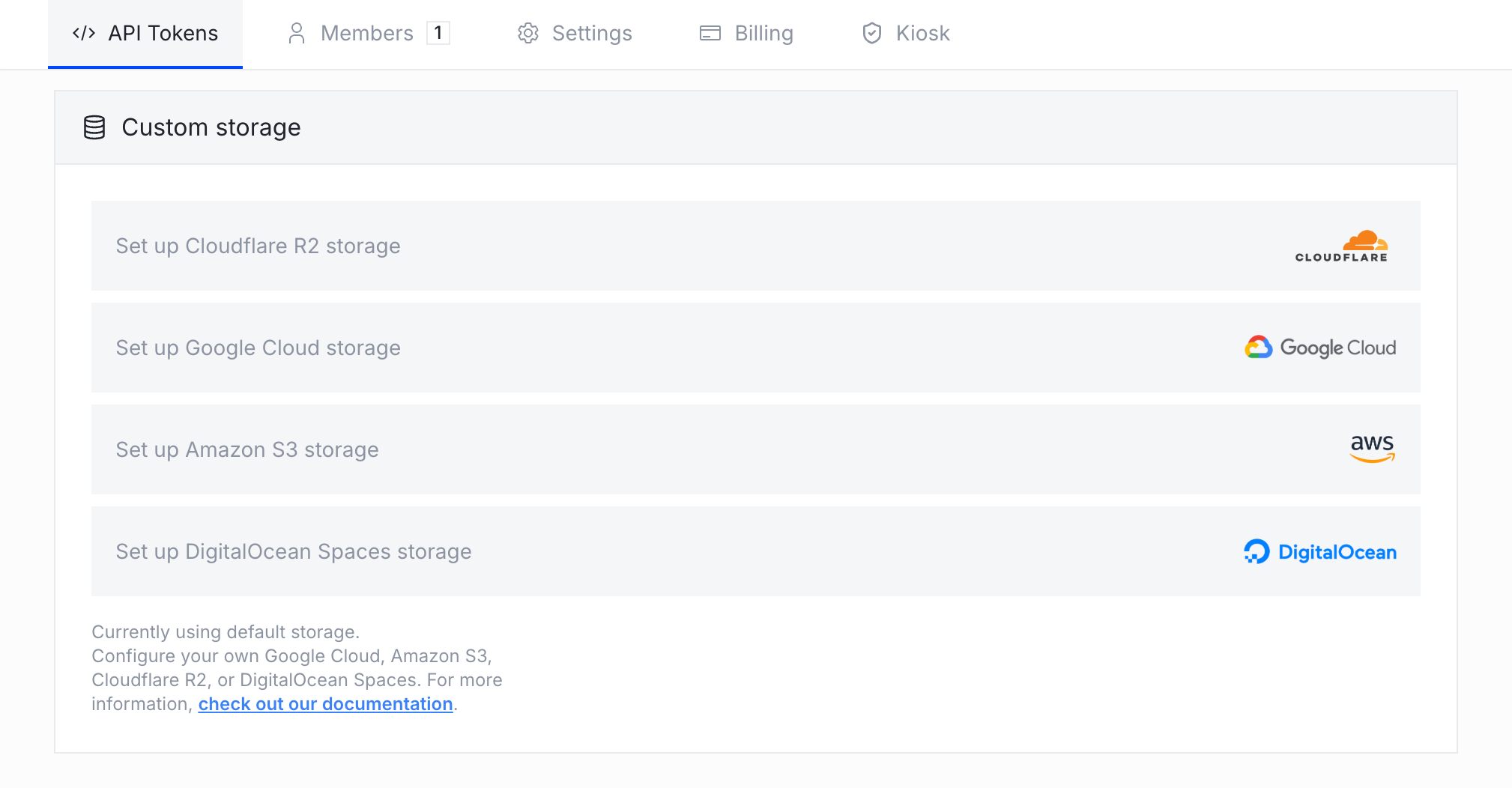Set up DigitalOcean Spaces storage

pos(756,551)
